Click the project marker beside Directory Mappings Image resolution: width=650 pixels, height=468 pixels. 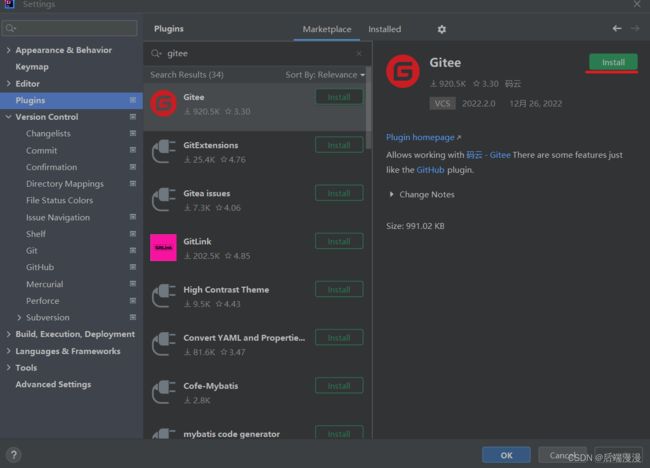[133, 183]
